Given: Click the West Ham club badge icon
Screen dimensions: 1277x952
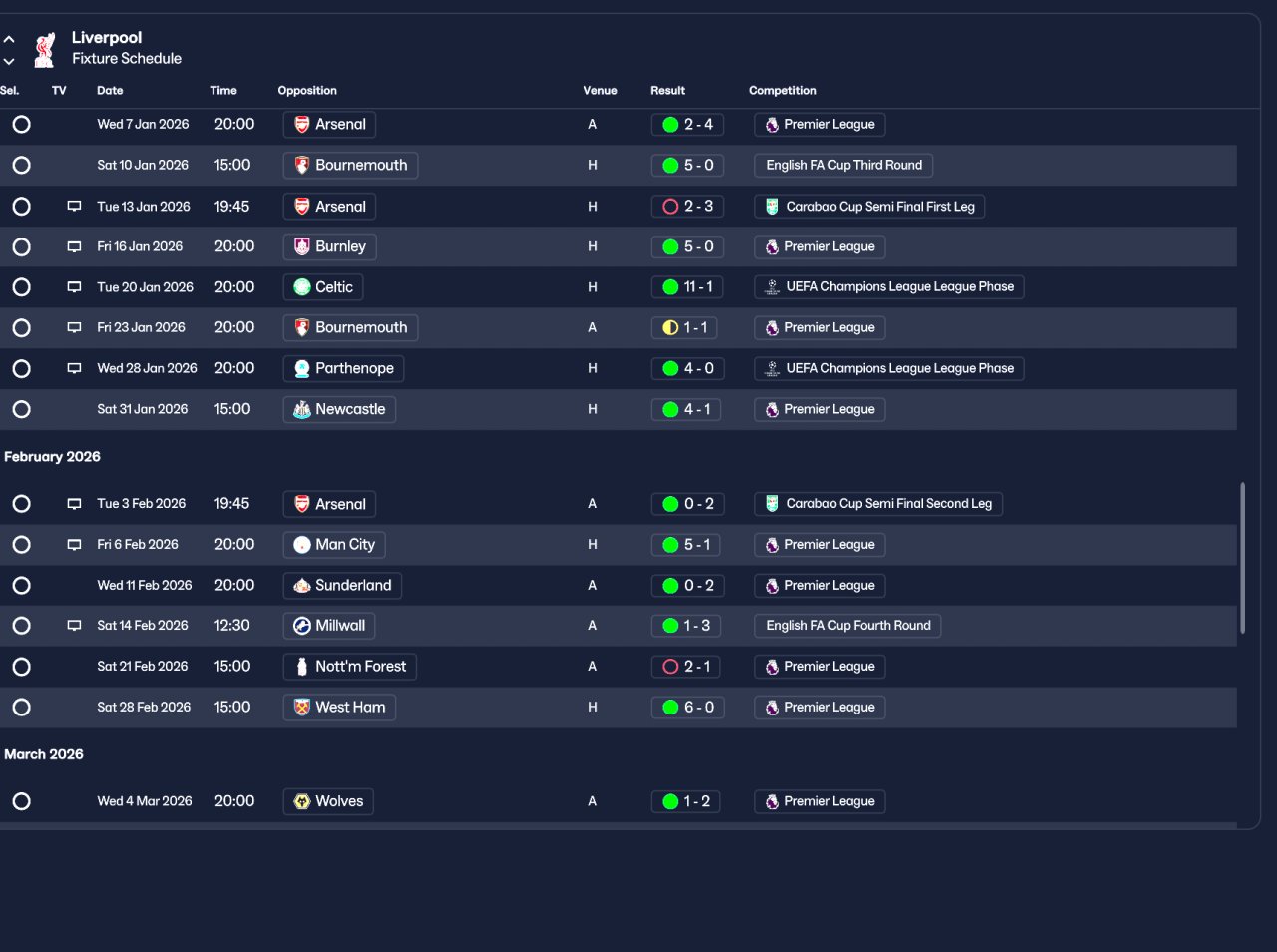Looking at the screenshot, I should (302, 708).
